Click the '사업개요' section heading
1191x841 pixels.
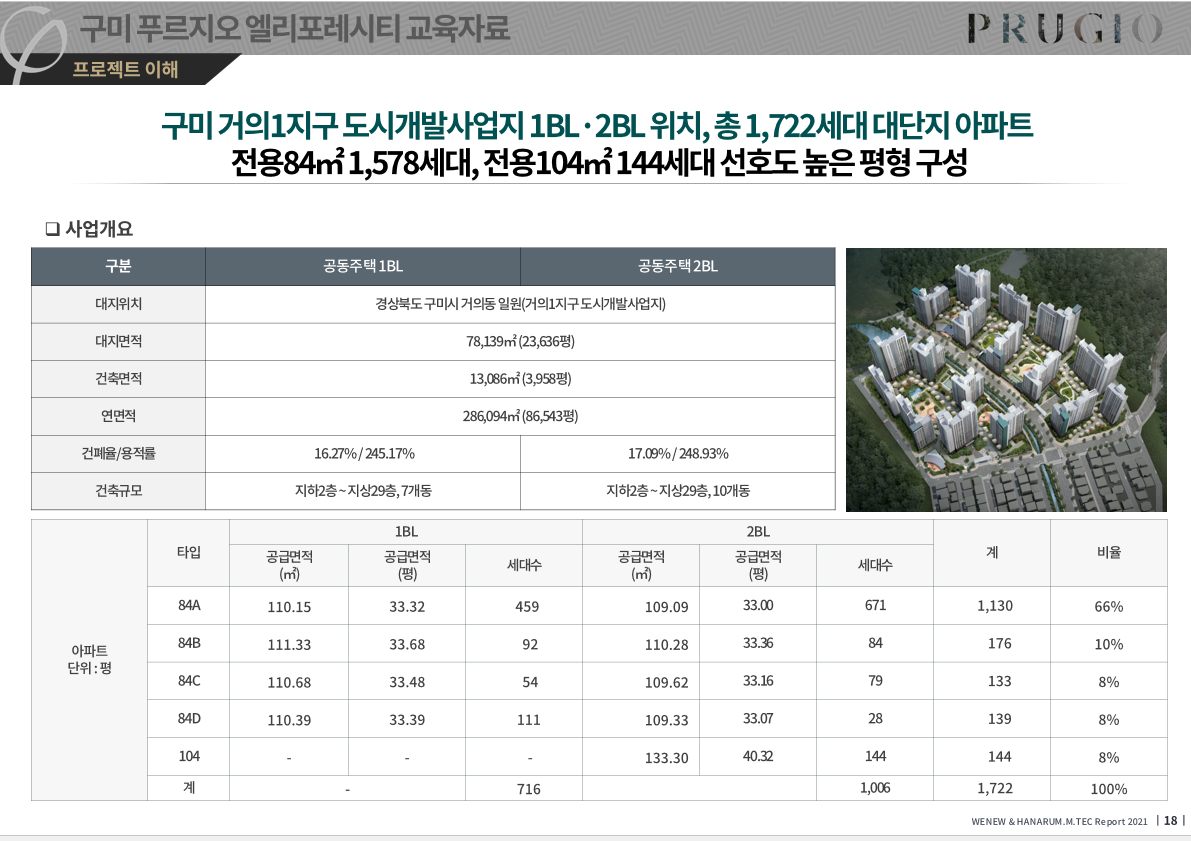point(99,229)
